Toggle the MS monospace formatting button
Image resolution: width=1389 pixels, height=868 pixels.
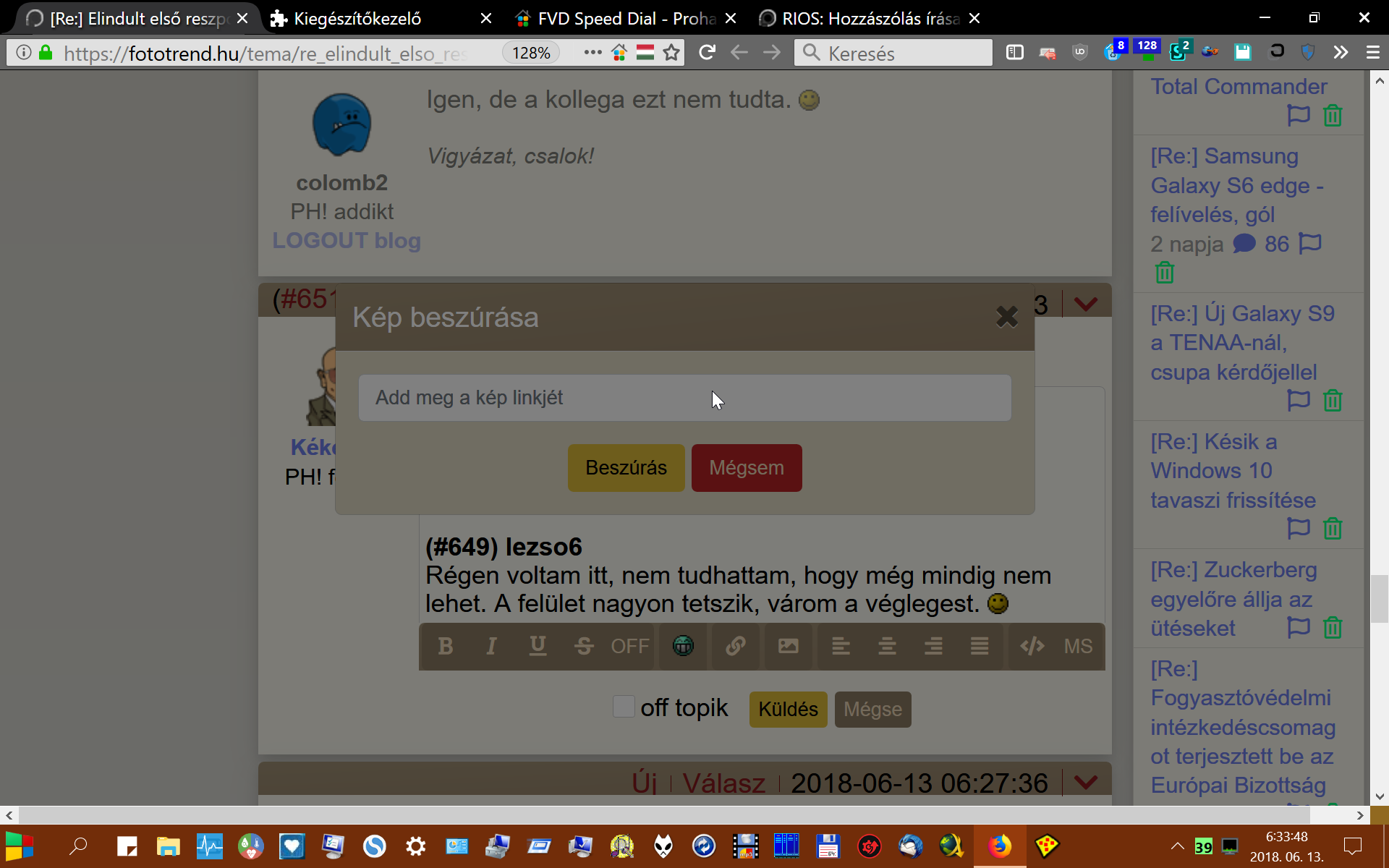(x=1078, y=646)
